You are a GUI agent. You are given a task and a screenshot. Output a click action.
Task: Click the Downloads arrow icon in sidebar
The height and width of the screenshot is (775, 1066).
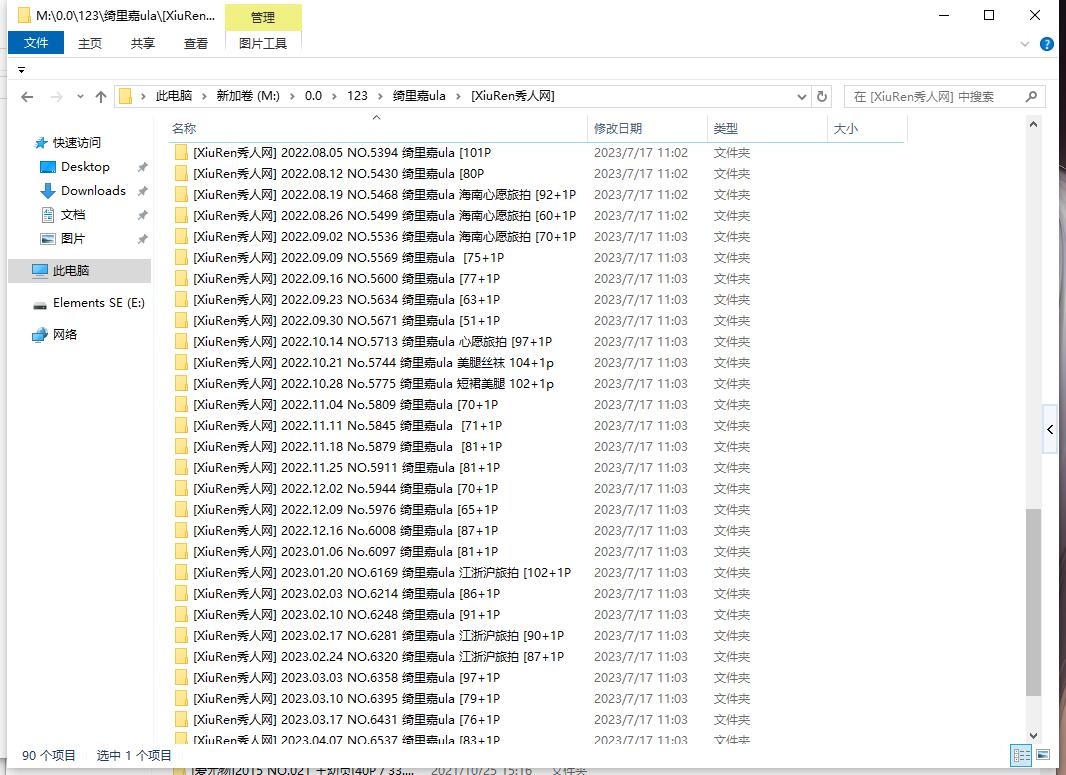pyautogui.click(x=48, y=191)
